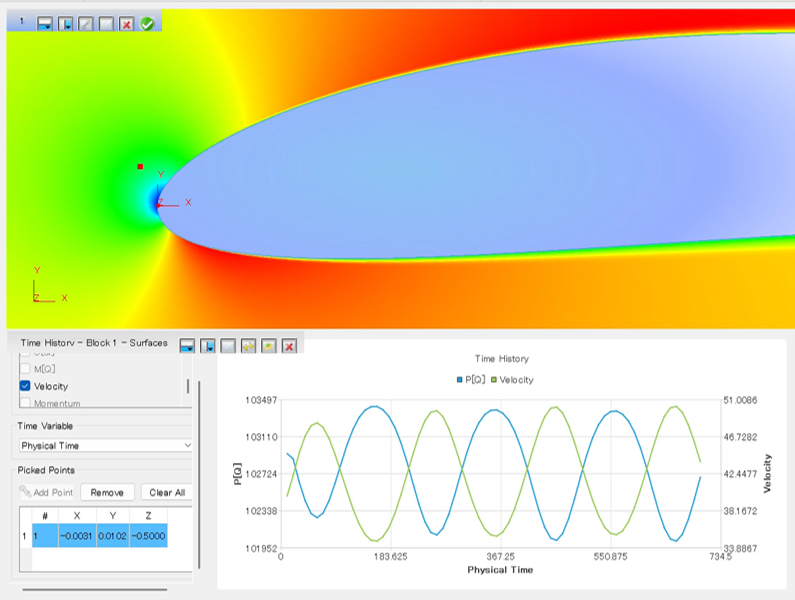Image resolution: width=795 pixels, height=600 pixels.
Task: Click the left panel vertical scrollbar
Action: [199, 475]
